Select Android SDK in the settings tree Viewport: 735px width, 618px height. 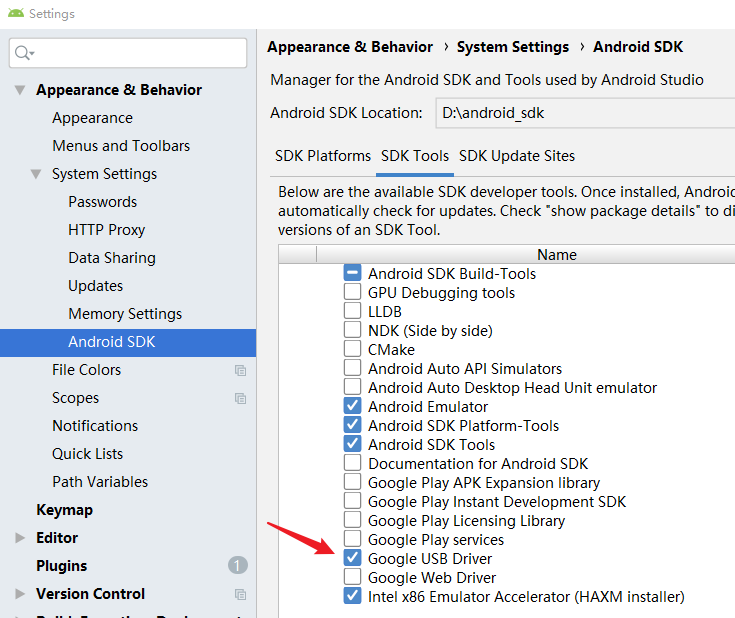(x=128, y=343)
